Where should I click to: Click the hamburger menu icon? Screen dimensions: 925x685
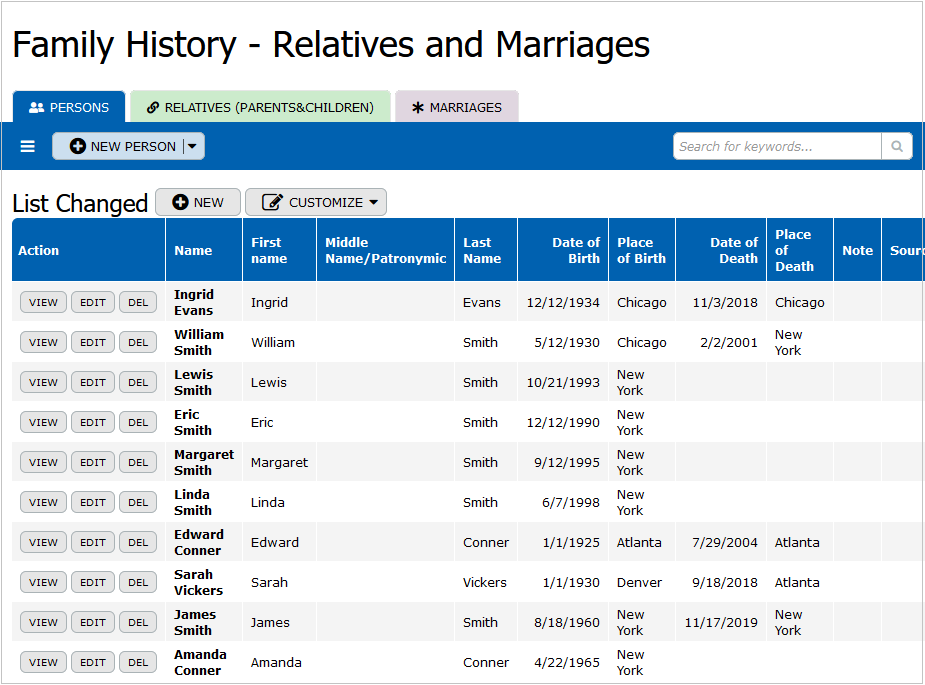(x=28, y=147)
